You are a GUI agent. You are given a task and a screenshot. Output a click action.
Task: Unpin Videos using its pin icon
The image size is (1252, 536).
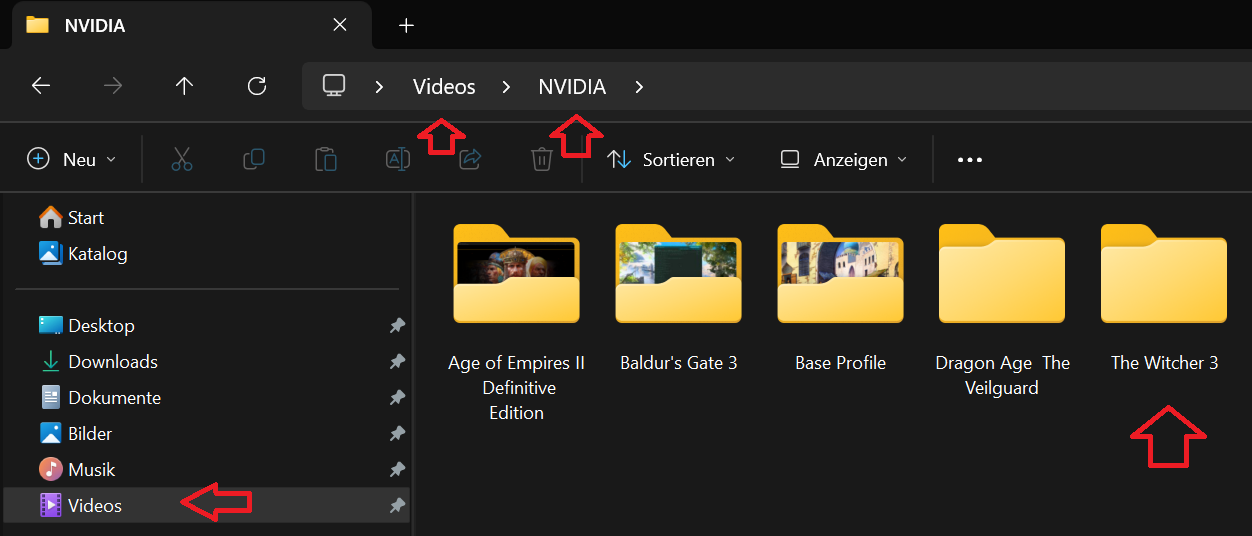pos(397,506)
